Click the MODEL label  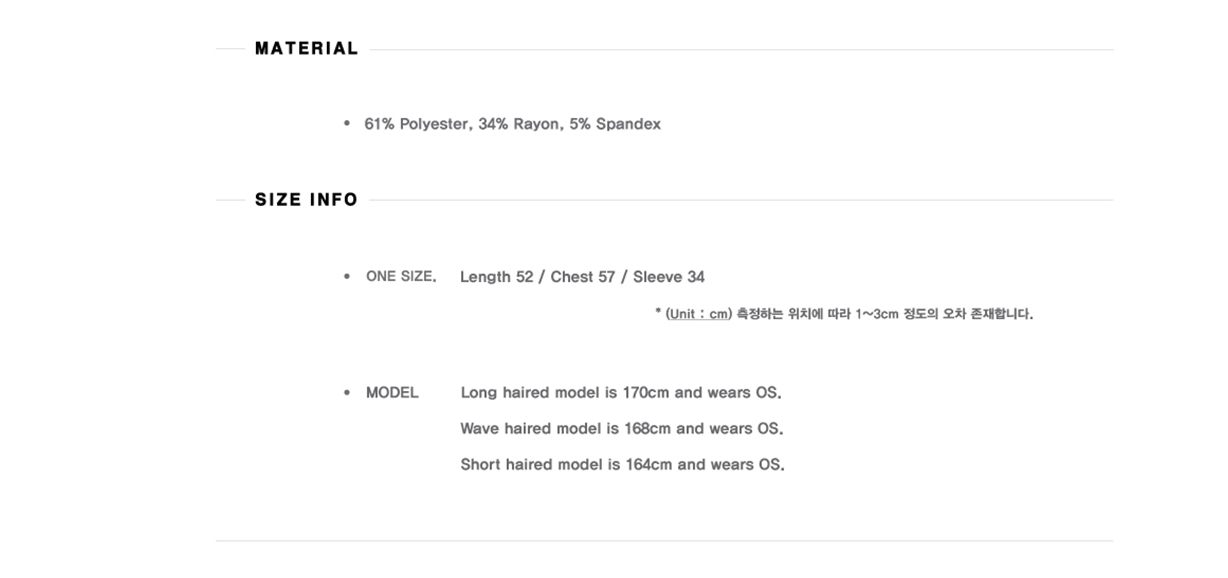click(x=392, y=393)
